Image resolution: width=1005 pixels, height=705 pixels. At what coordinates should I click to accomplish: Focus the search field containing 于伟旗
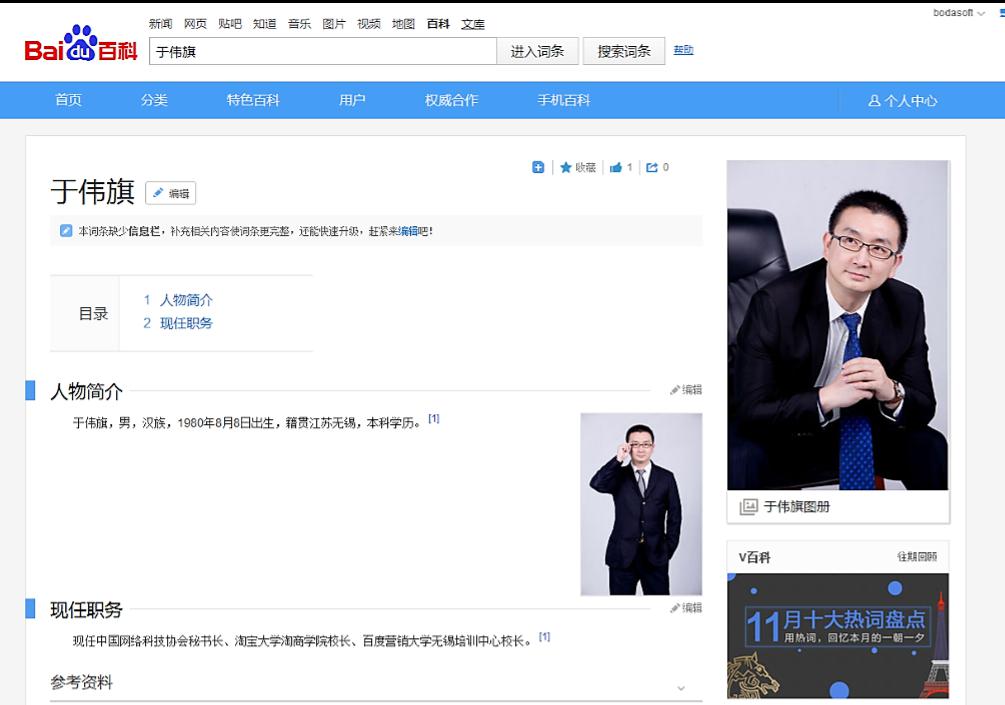tap(323, 51)
